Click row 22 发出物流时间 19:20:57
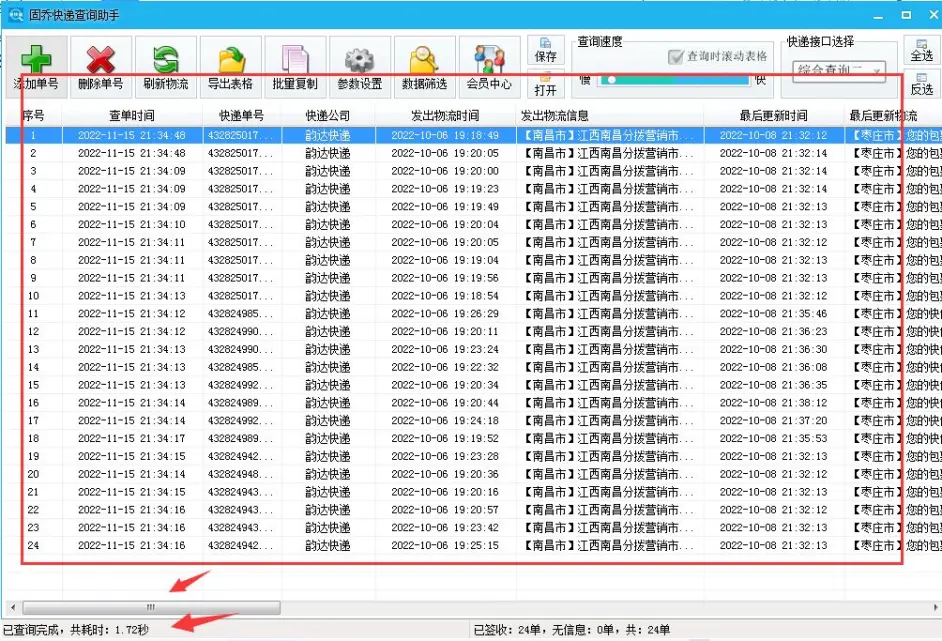The image size is (942, 641). (445, 510)
